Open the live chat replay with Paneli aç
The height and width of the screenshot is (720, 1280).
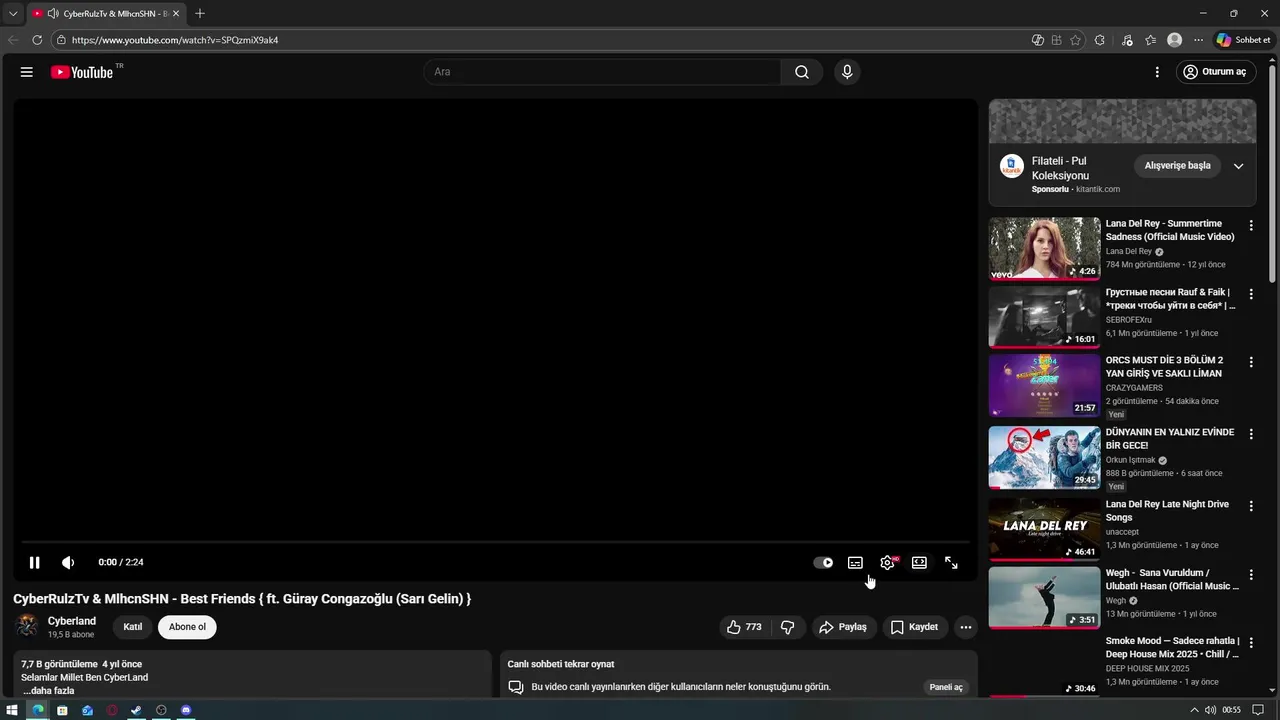[946, 687]
